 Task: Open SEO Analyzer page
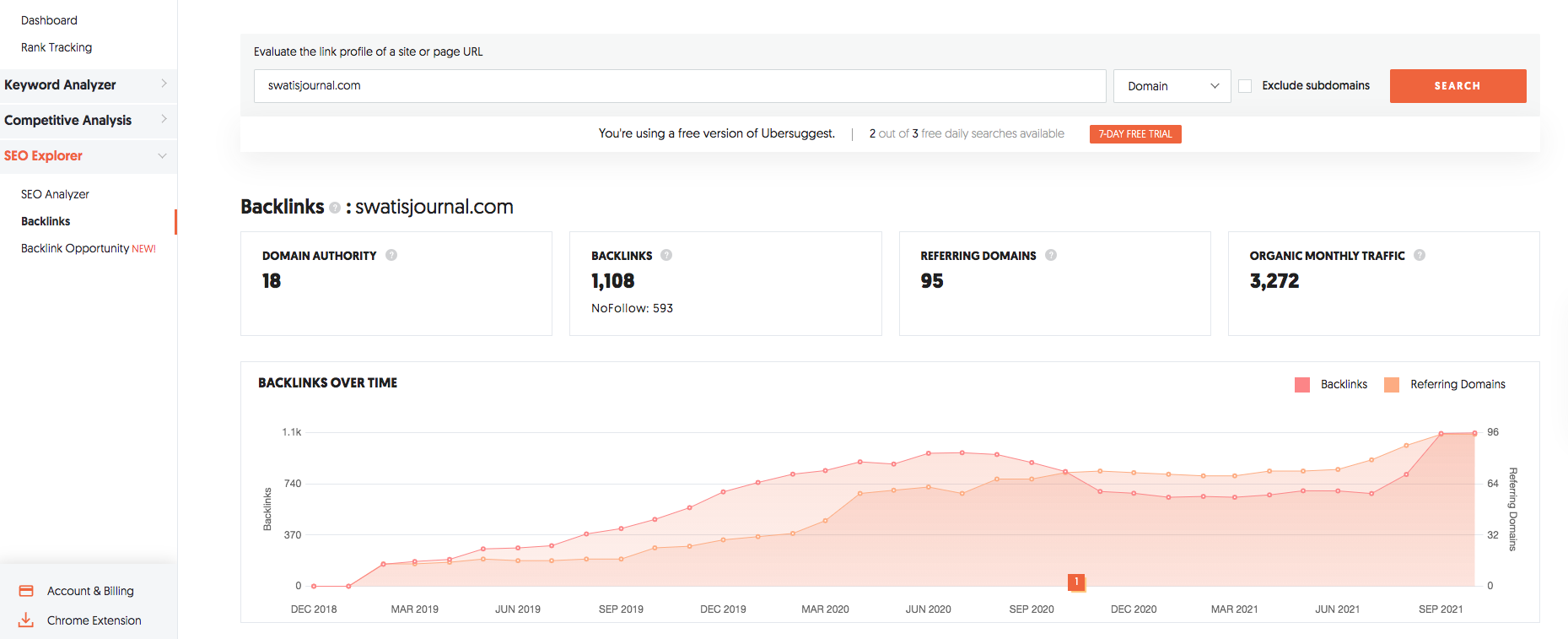(x=55, y=194)
